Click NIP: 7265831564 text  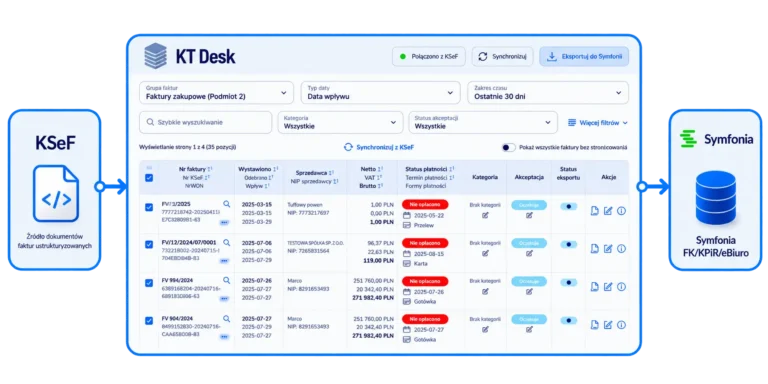pyautogui.click(x=309, y=251)
